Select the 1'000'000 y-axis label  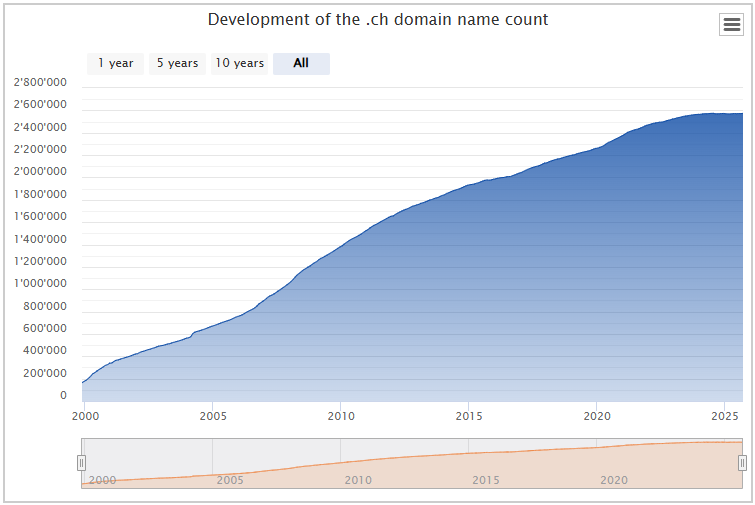click(40, 283)
